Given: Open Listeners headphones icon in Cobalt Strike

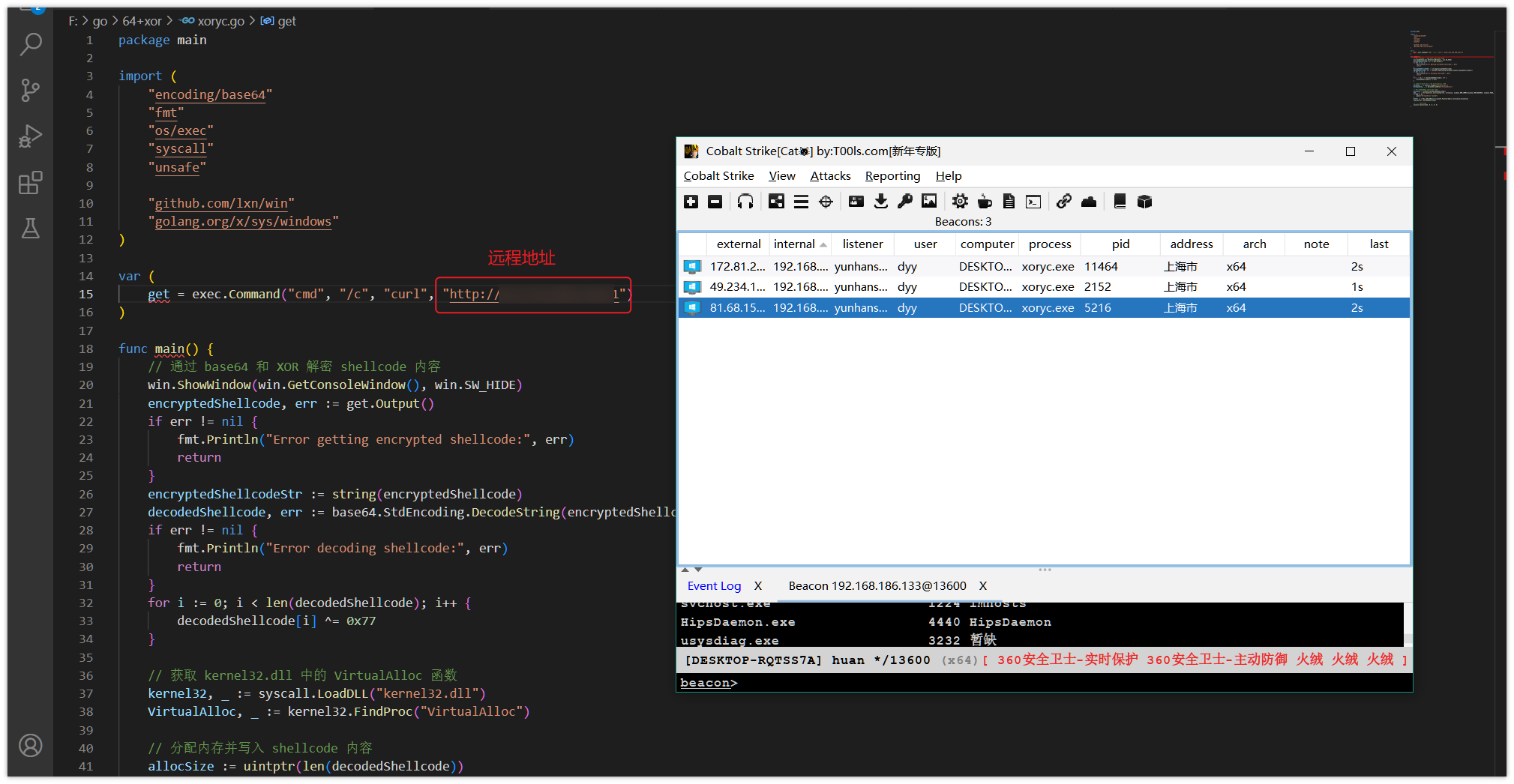Looking at the screenshot, I should [x=745, y=202].
